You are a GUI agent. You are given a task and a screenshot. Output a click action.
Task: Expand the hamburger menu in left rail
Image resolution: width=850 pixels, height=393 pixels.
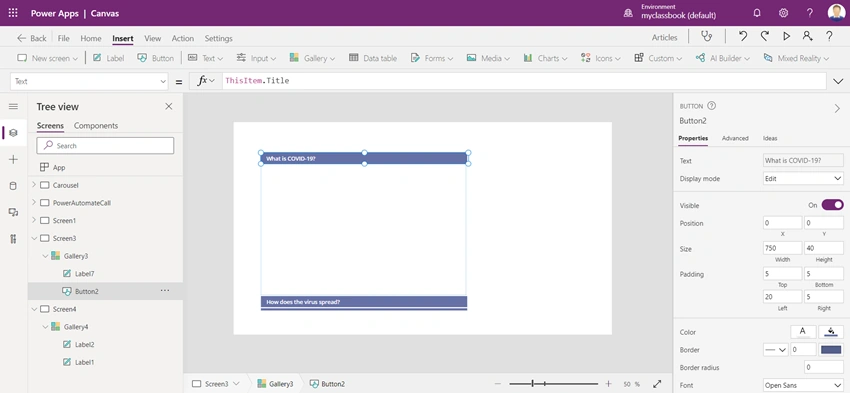pyautogui.click(x=13, y=107)
